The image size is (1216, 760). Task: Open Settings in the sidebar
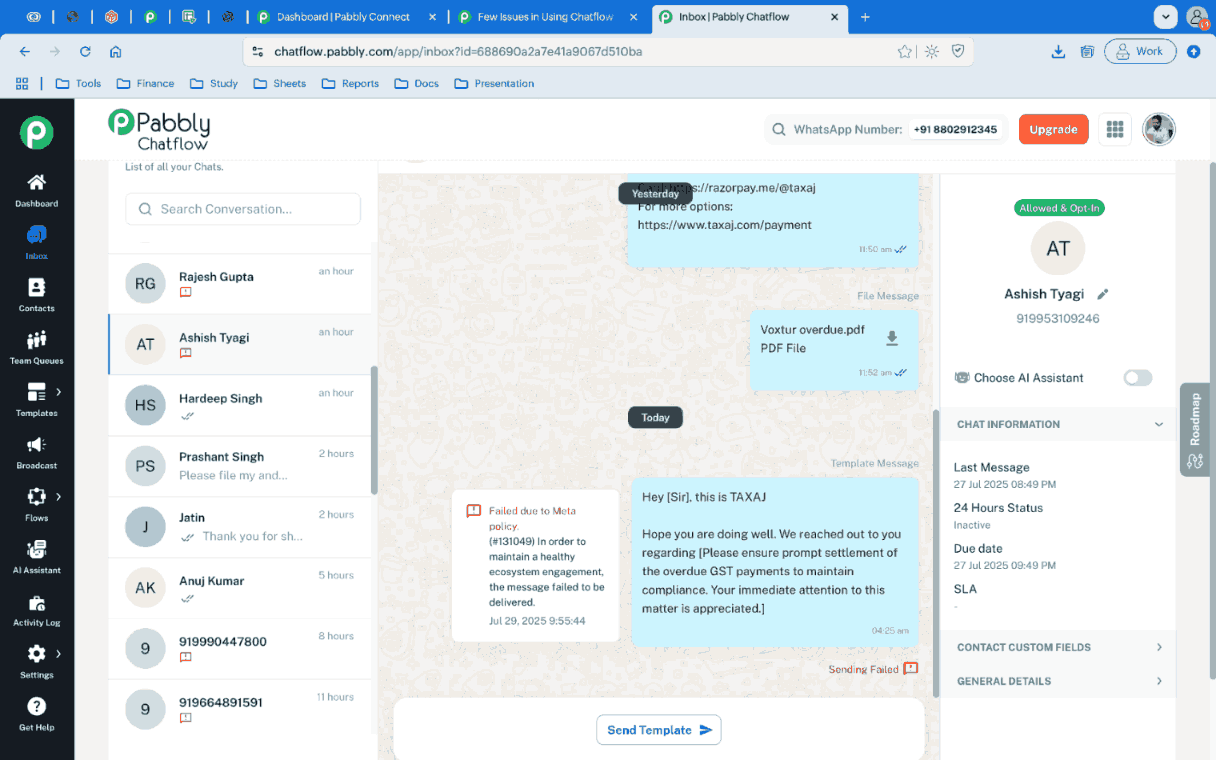(36, 662)
